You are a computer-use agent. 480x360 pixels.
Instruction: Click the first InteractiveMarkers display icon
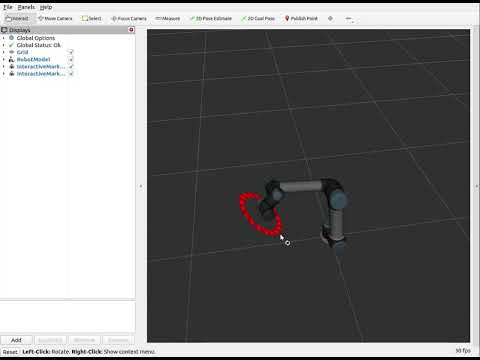coord(11,67)
